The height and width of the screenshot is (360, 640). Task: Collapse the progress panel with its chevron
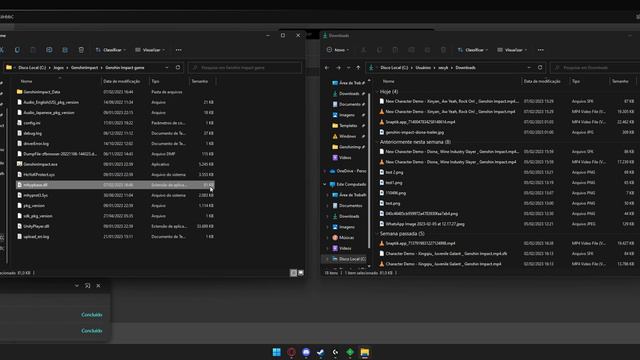[77, 286]
